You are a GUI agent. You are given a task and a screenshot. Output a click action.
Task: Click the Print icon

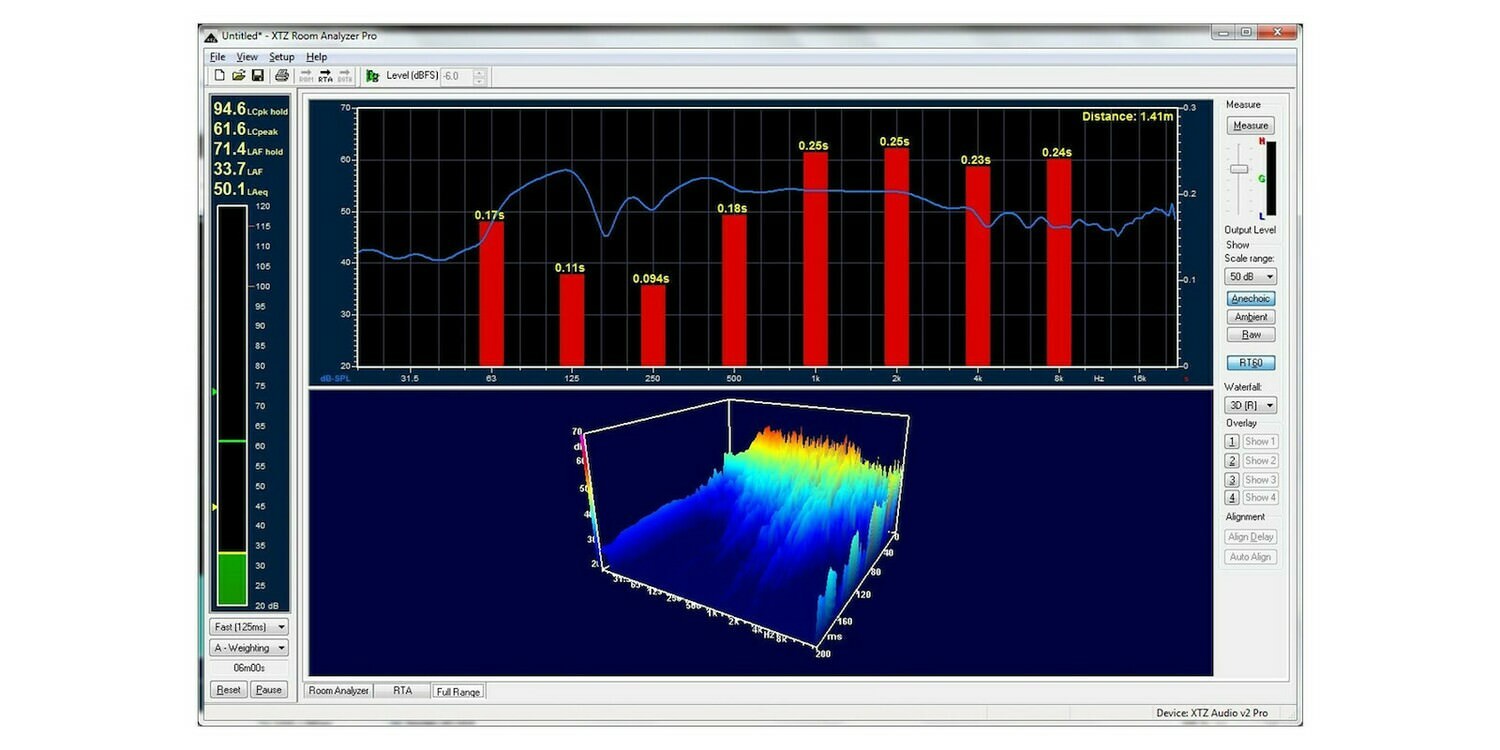tap(283, 76)
